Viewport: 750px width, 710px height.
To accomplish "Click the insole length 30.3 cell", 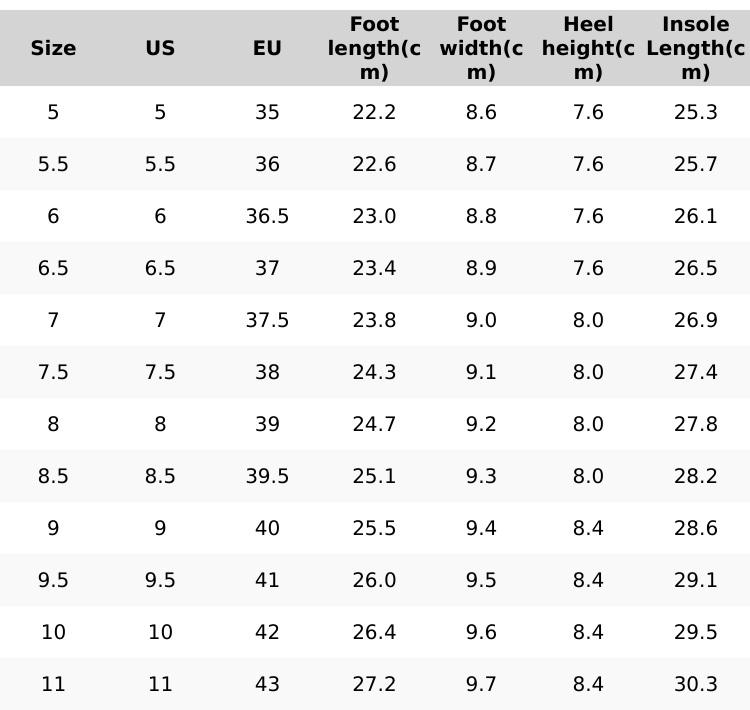I will tap(695, 684).
